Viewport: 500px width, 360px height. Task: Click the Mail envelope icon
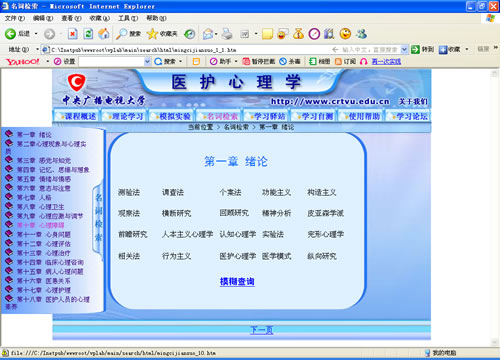point(208,34)
